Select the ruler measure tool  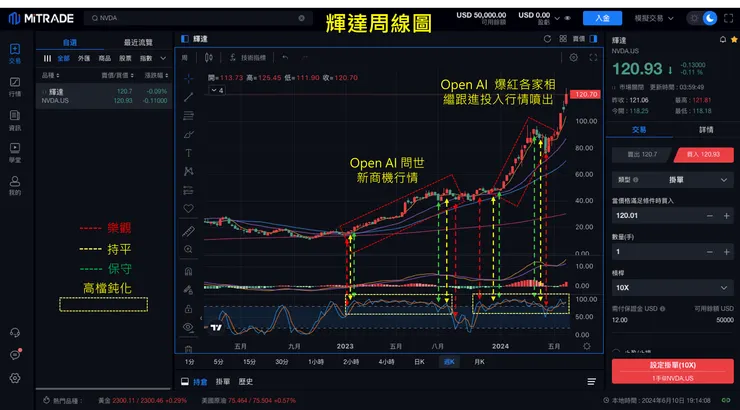click(x=188, y=231)
